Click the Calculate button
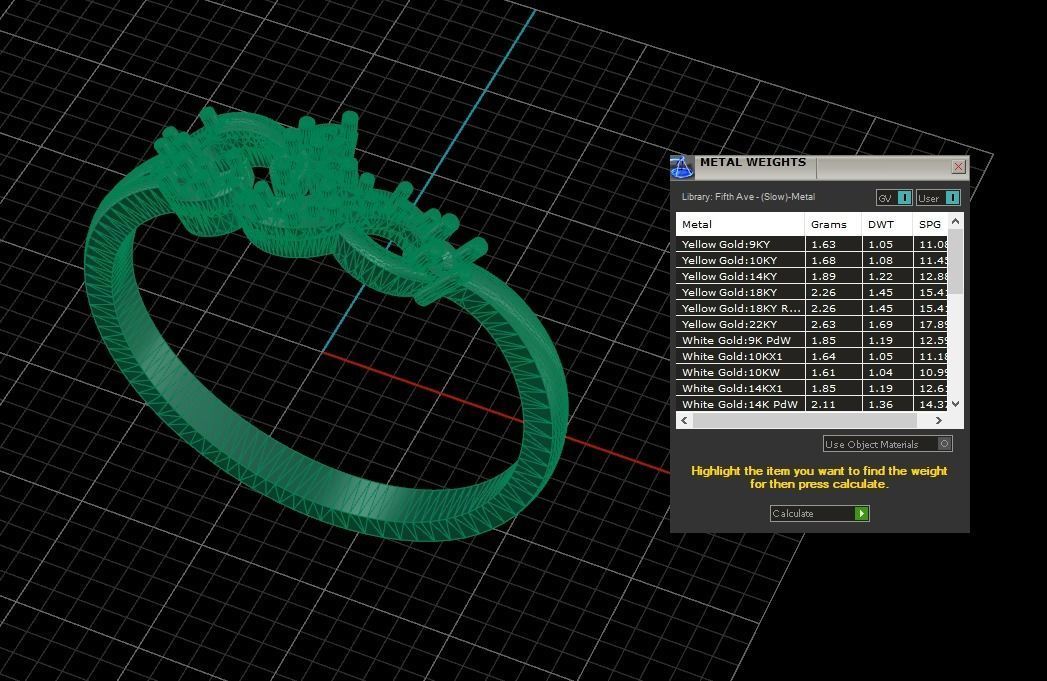1047x681 pixels. [819, 513]
